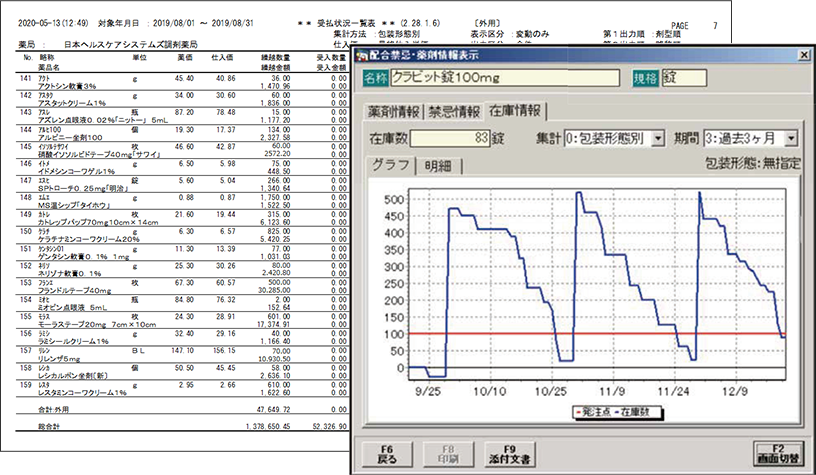
Task: Click フランドルテープ40mg in the report
Action: point(74,290)
